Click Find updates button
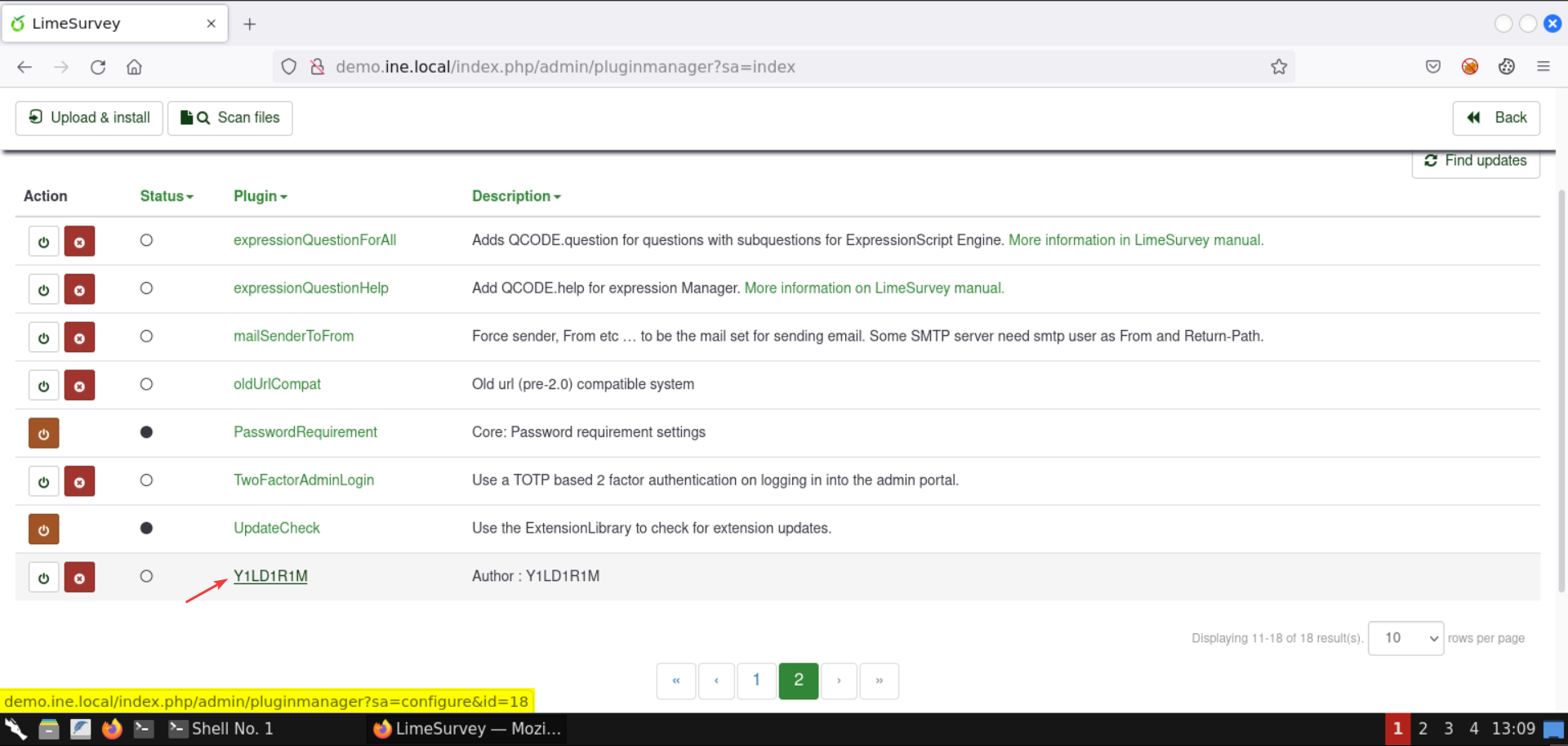Viewport: 1568px width, 746px height. (x=1476, y=161)
